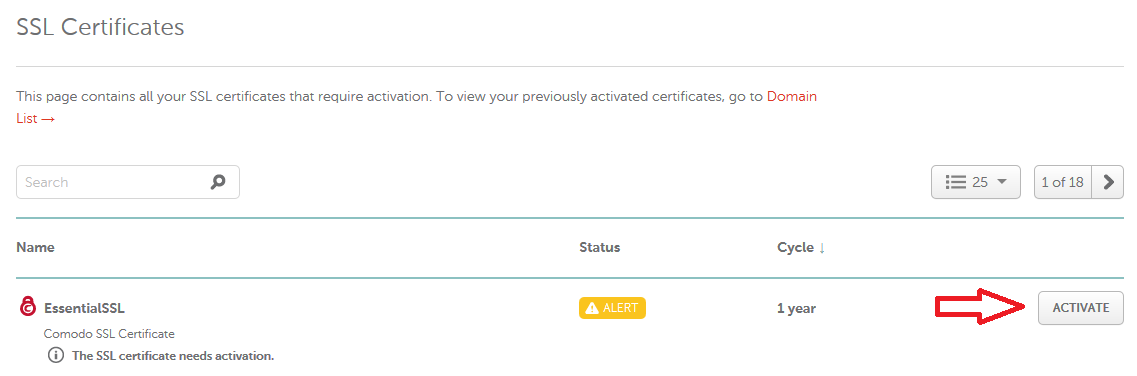Click the list lines icon beside 25
The height and width of the screenshot is (376, 1137).
(x=956, y=182)
